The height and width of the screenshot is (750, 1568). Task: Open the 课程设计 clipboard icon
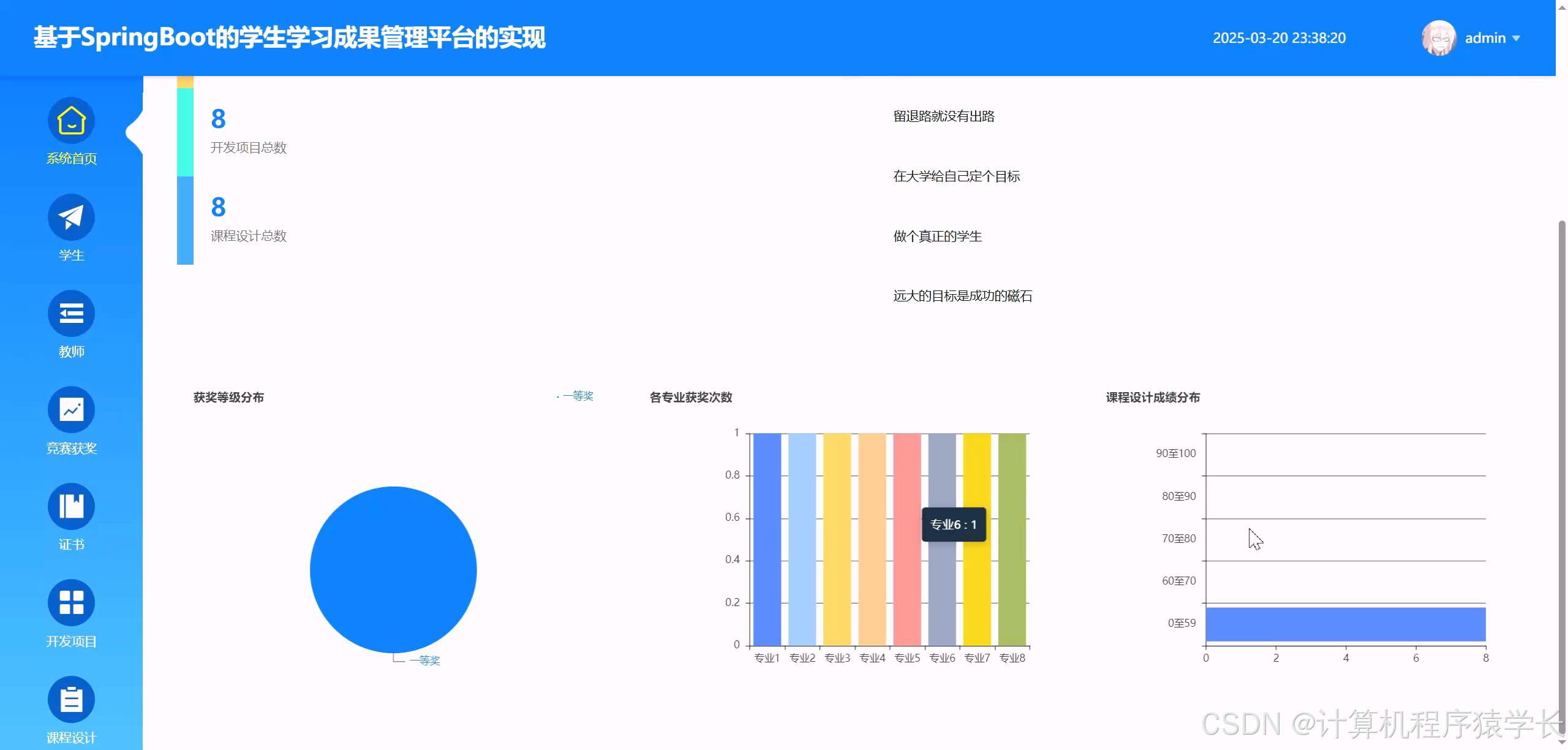click(x=71, y=699)
